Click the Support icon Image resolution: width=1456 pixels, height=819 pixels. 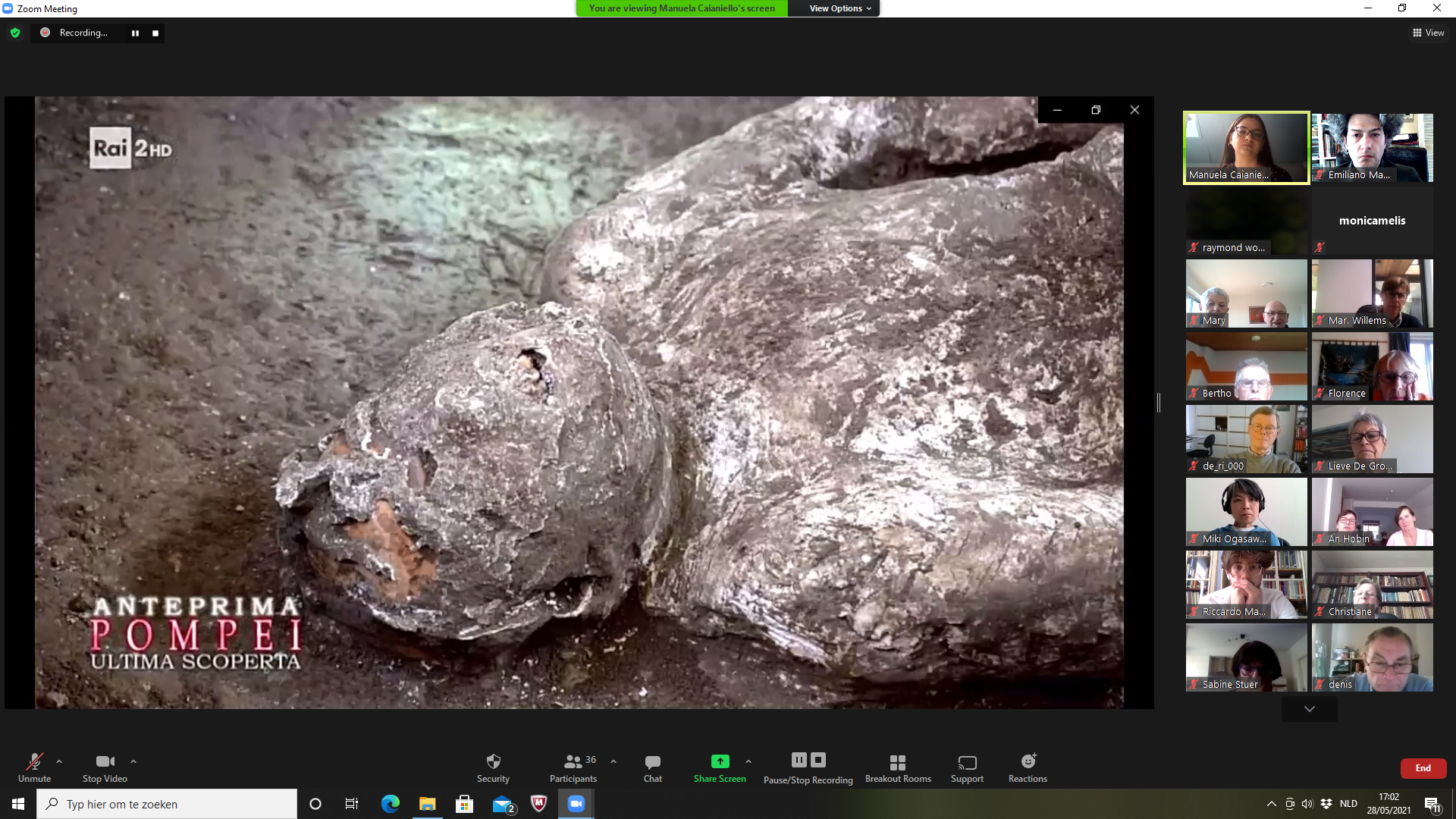pos(967,761)
